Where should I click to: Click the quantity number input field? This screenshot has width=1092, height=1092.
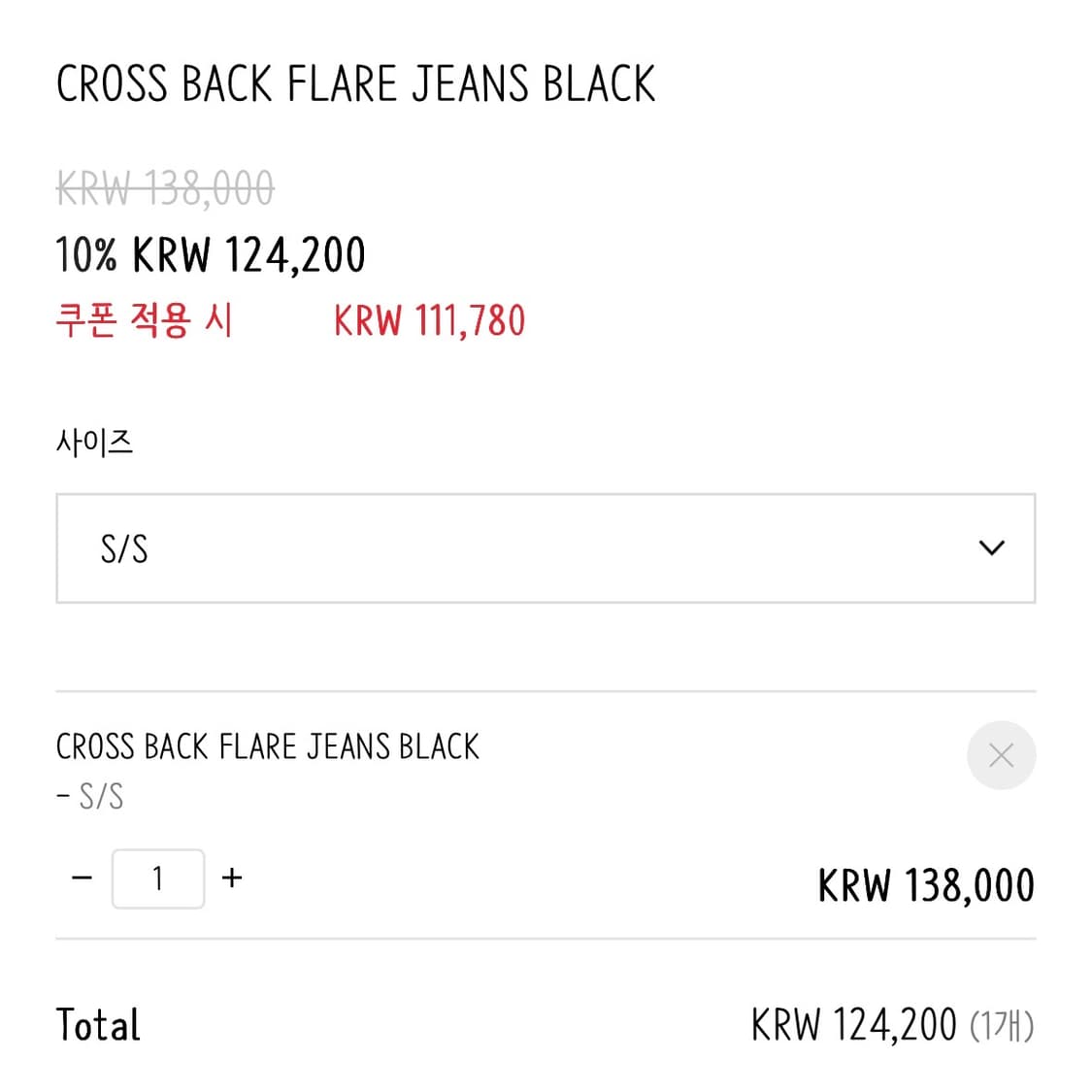pyautogui.click(x=158, y=878)
